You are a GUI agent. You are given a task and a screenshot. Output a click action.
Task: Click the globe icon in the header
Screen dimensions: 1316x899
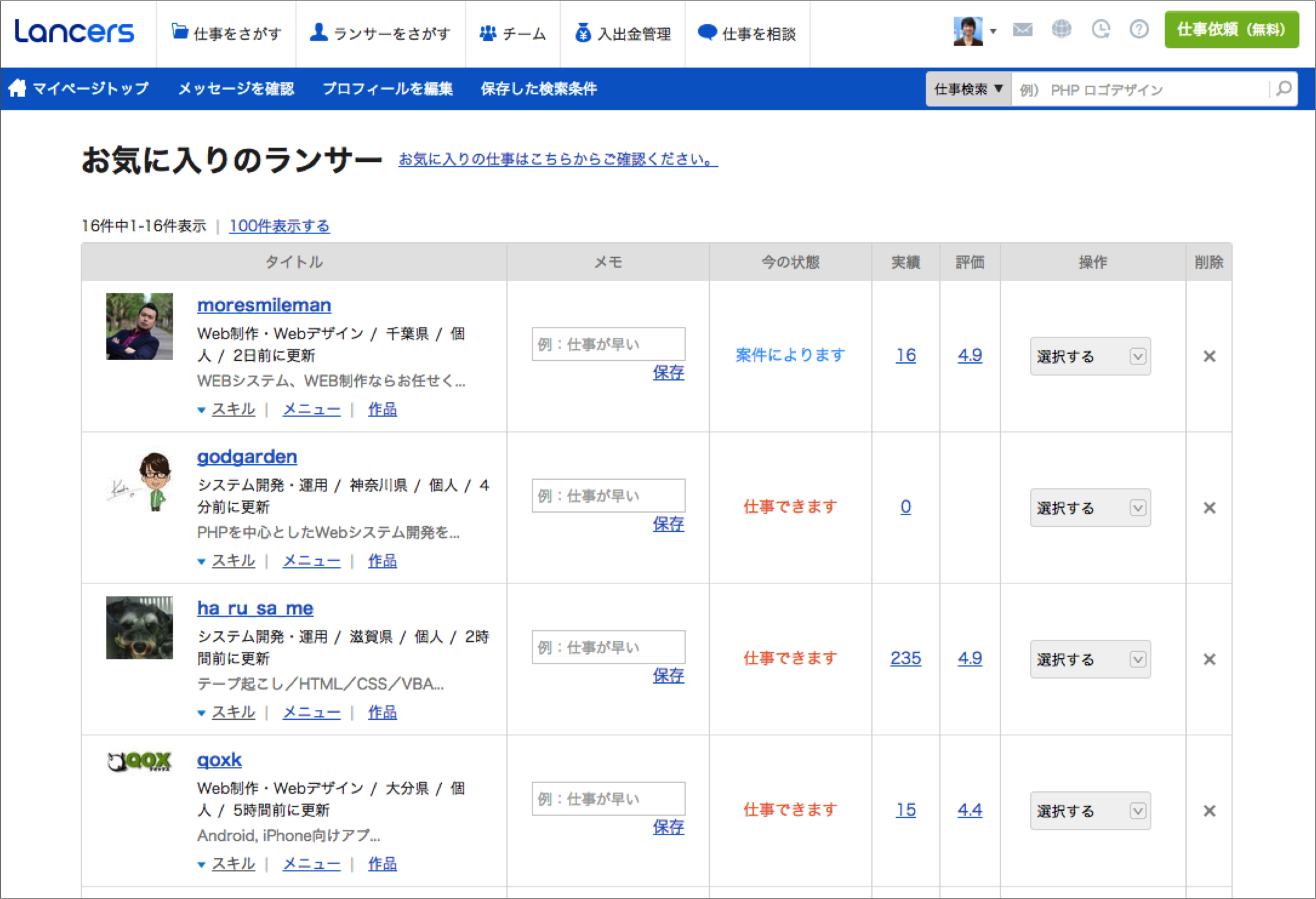tap(1061, 30)
